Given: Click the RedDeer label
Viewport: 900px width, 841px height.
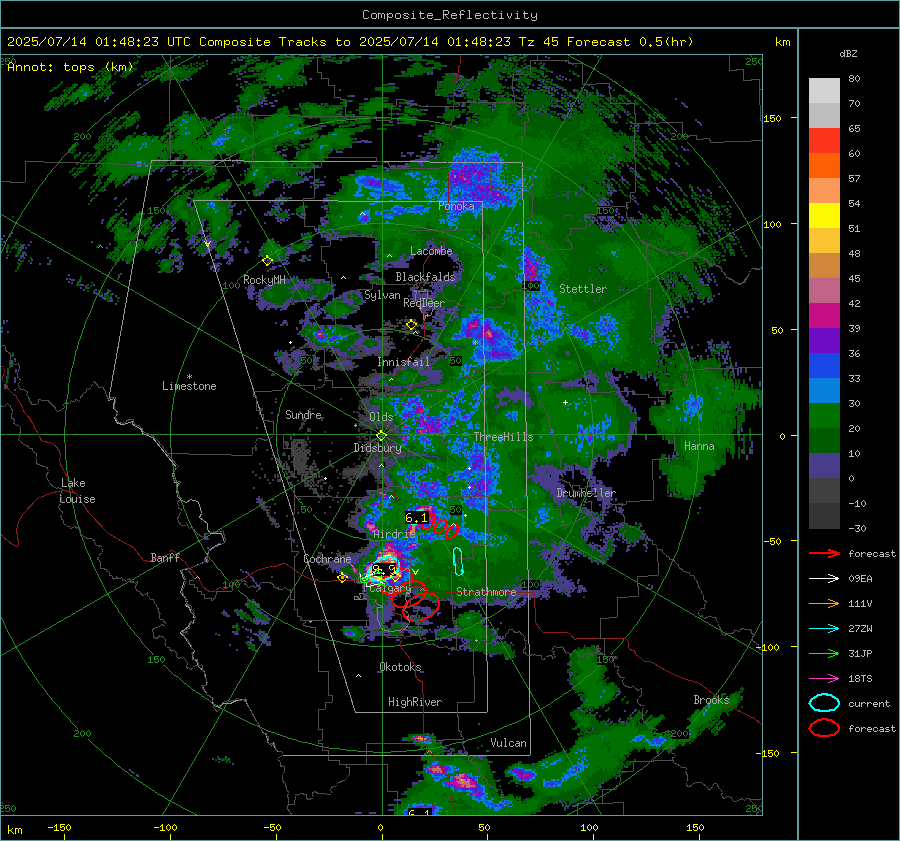Looking at the screenshot, I should 424,303.
